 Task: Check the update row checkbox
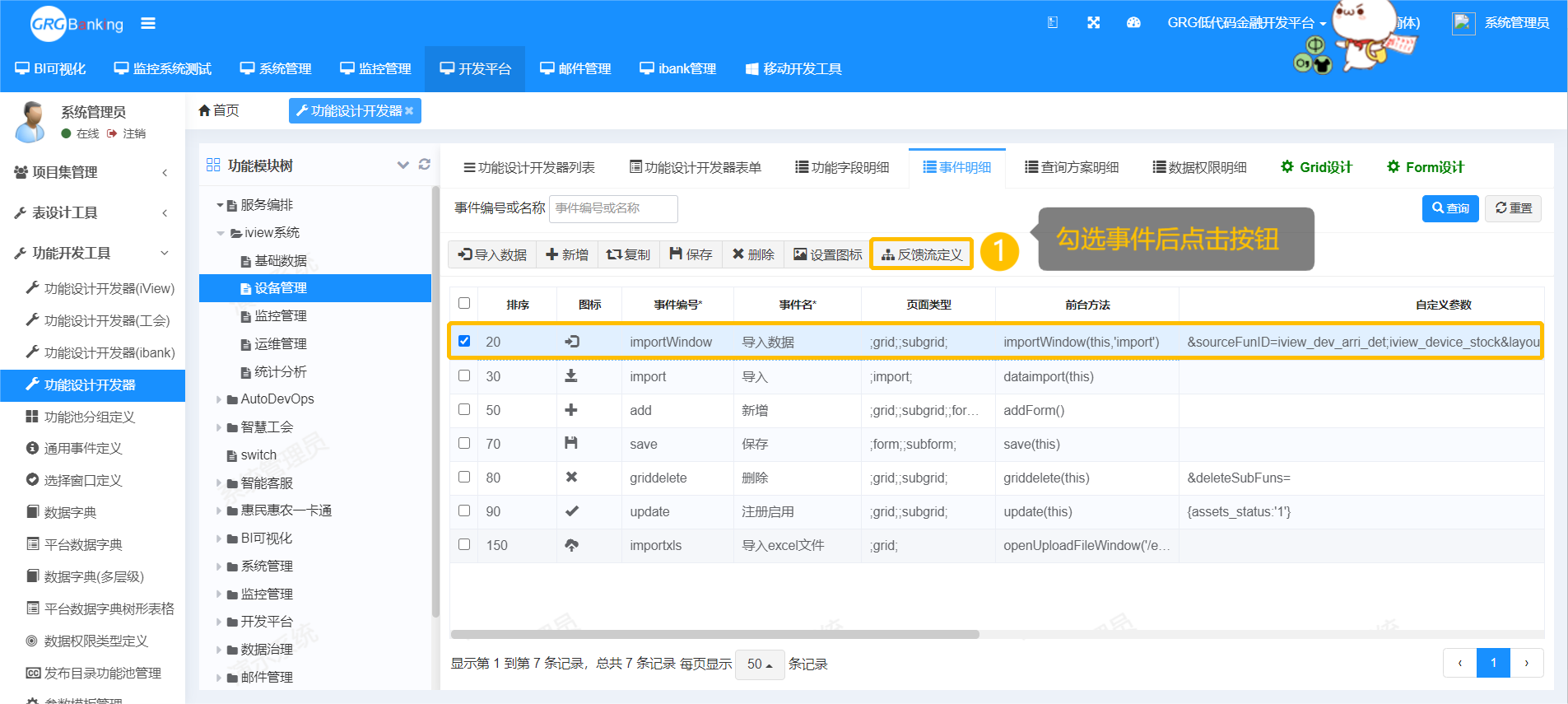pyautogui.click(x=464, y=511)
